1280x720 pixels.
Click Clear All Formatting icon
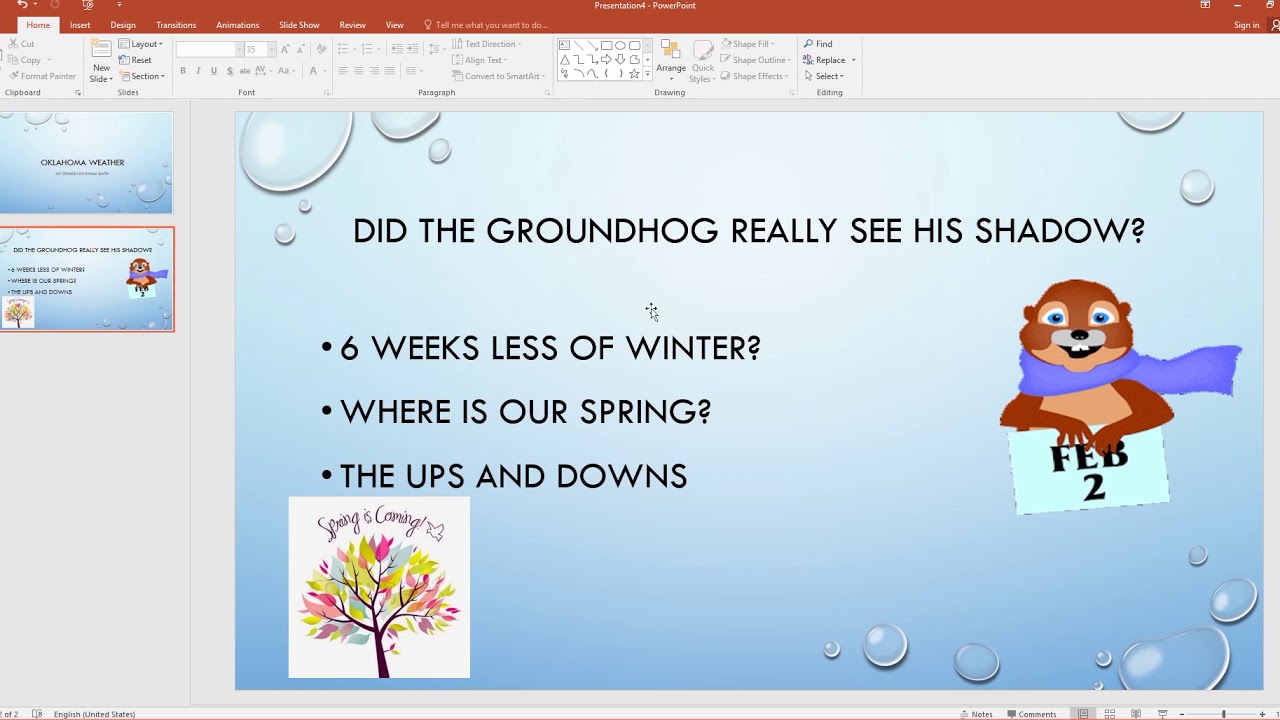point(321,49)
